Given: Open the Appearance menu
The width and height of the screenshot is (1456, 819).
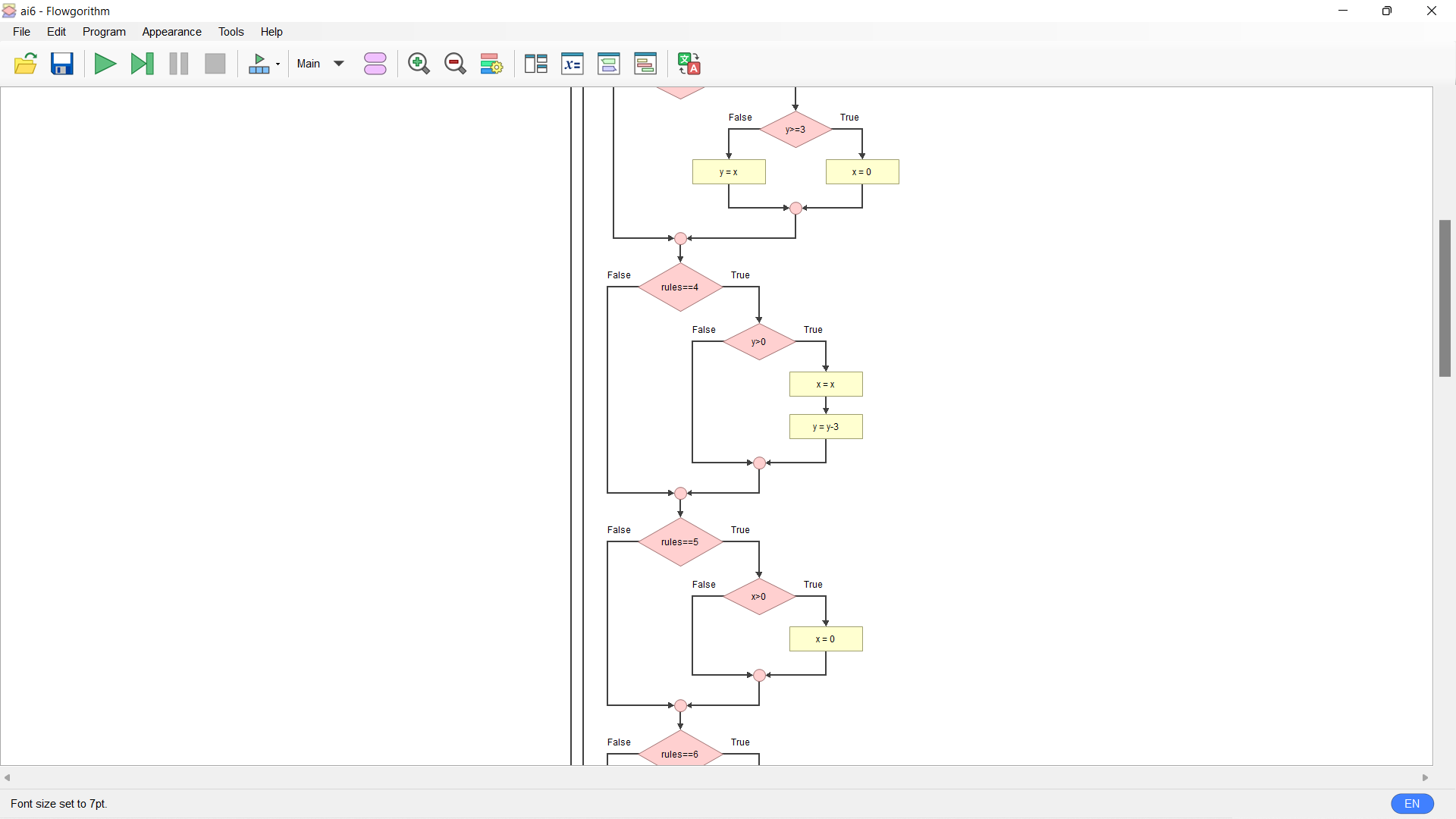Looking at the screenshot, I should [171, 32].
